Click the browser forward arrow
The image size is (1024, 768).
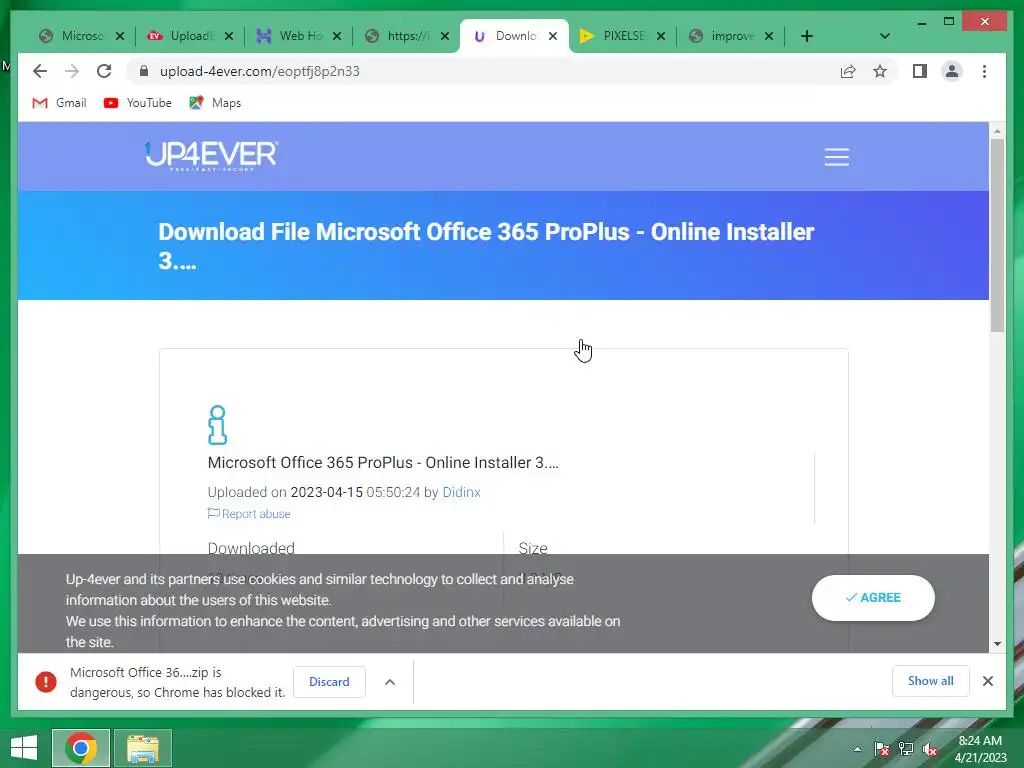[x=72, y=71]
